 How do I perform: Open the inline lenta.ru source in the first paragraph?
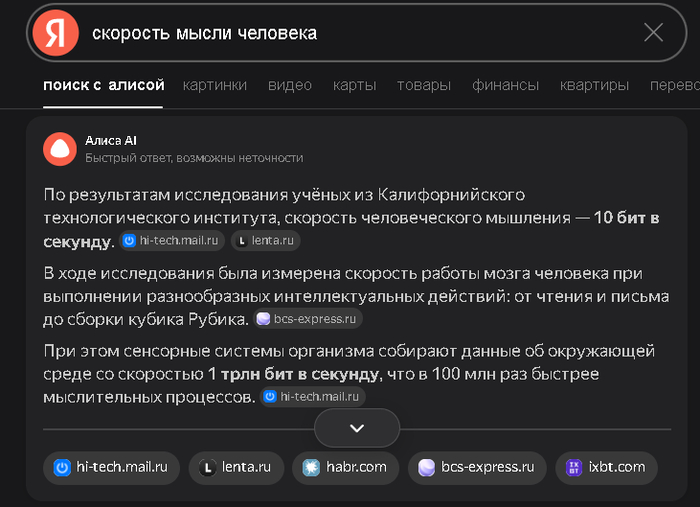(x=266, y=241)
